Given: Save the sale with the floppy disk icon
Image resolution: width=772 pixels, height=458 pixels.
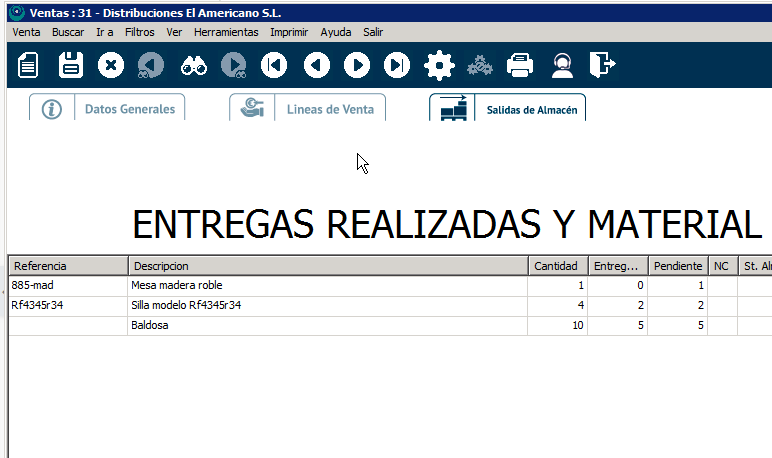Looking at the screenshot, I should (x=71, y=66).
